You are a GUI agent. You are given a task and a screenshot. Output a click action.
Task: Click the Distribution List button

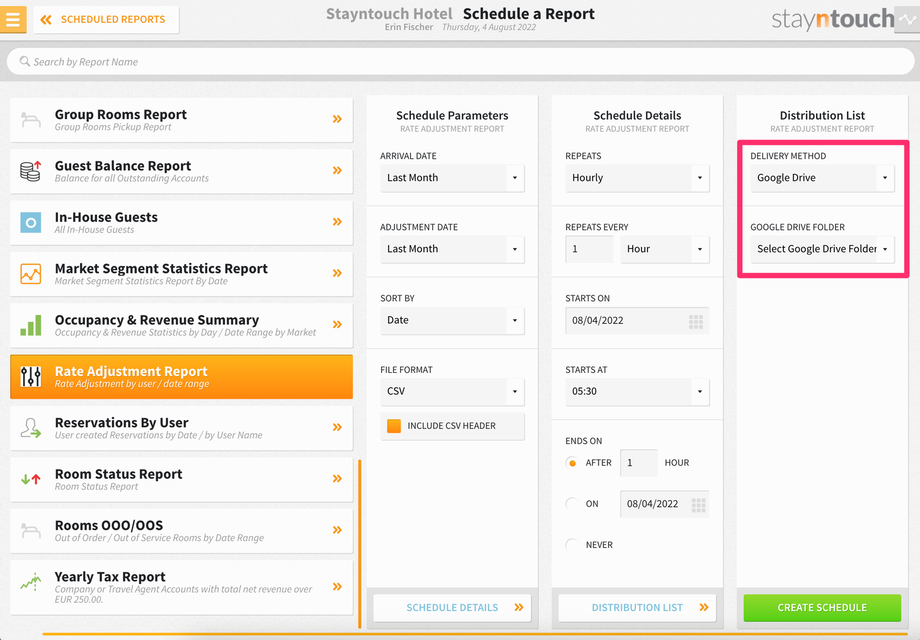pos(637,608)
